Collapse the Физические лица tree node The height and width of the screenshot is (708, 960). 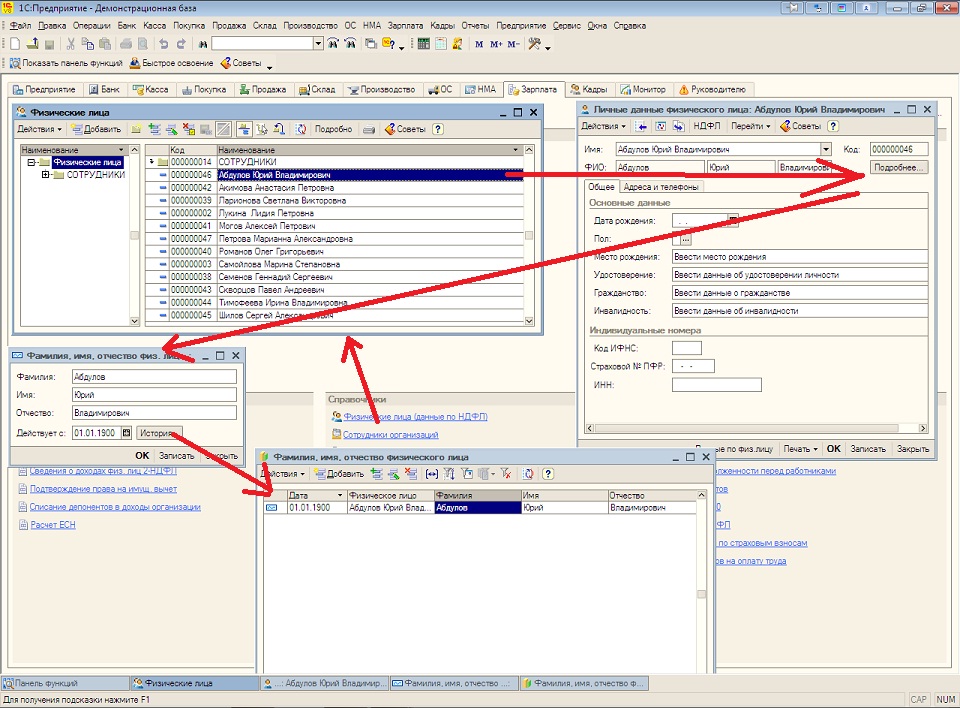coord(32,162)
